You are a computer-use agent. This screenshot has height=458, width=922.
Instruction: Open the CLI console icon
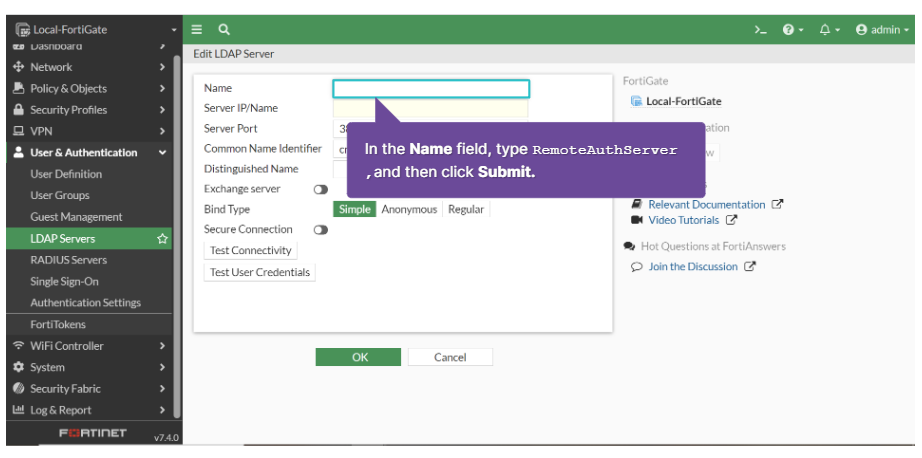click(x=761, y=30)
